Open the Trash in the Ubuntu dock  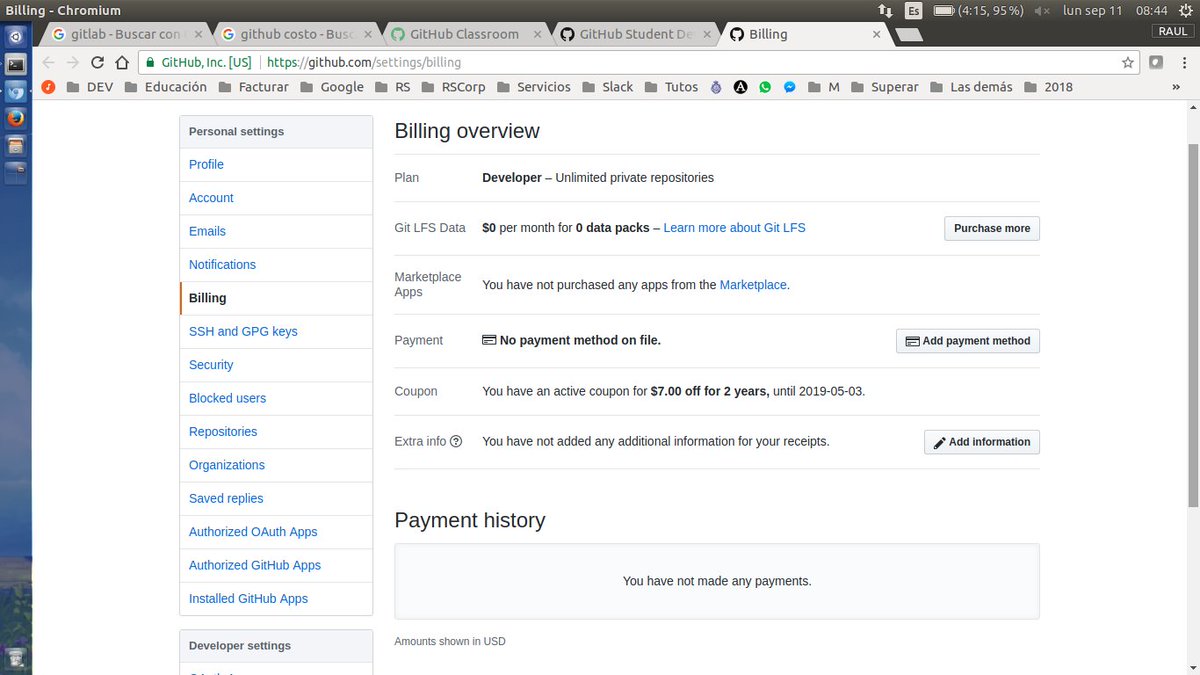pyautogui.click(x=15, y=660)
